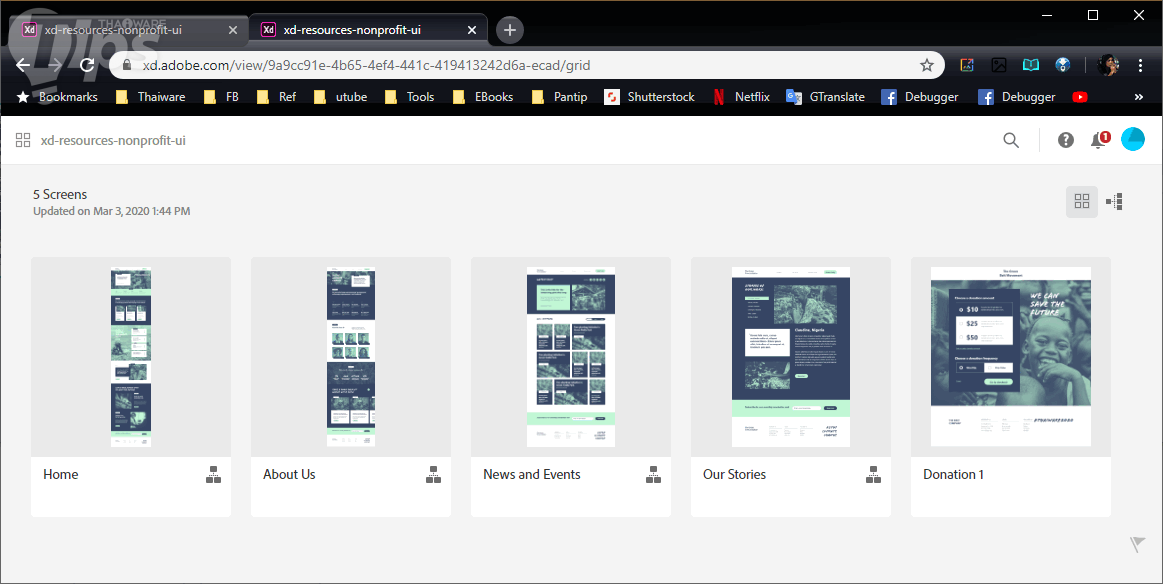This screenshot has height=584, width=1163.
Task: Click the globe extension icon
Action: click(1063, 65)
